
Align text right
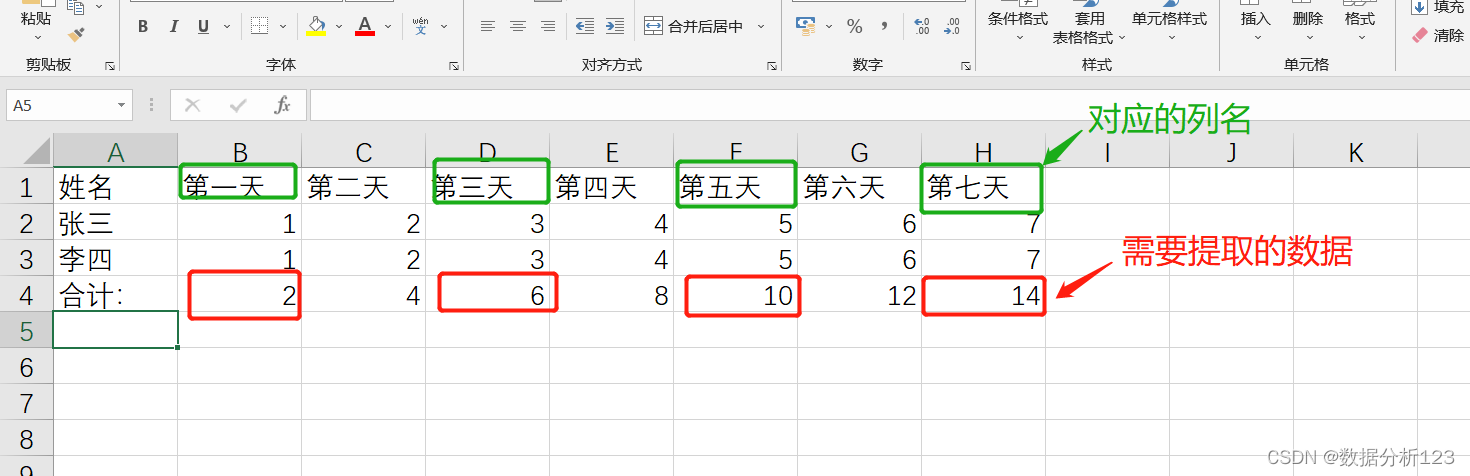(x=548, y=27)
